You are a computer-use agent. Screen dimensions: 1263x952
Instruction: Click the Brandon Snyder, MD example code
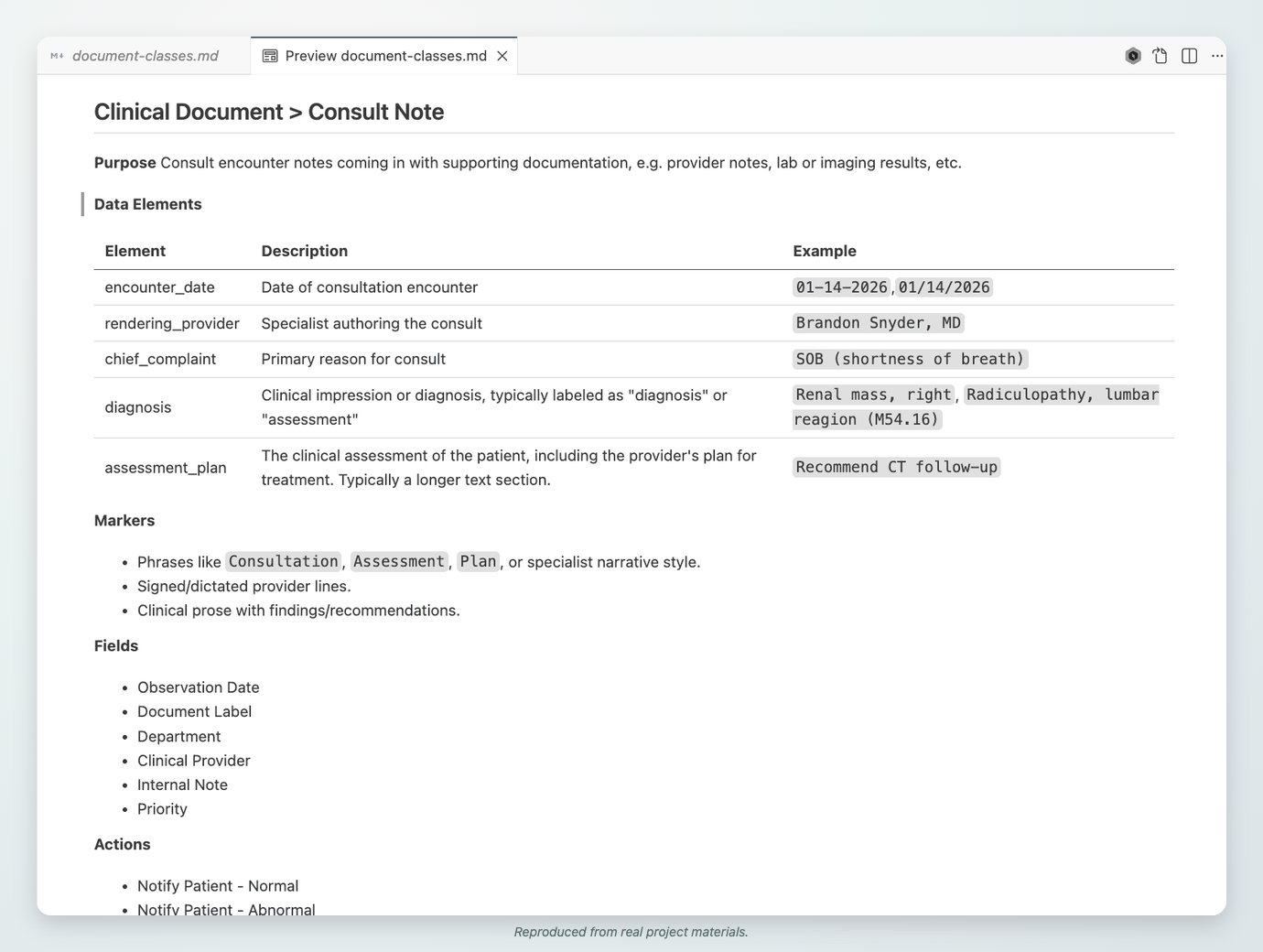click(x=878, y=323)
